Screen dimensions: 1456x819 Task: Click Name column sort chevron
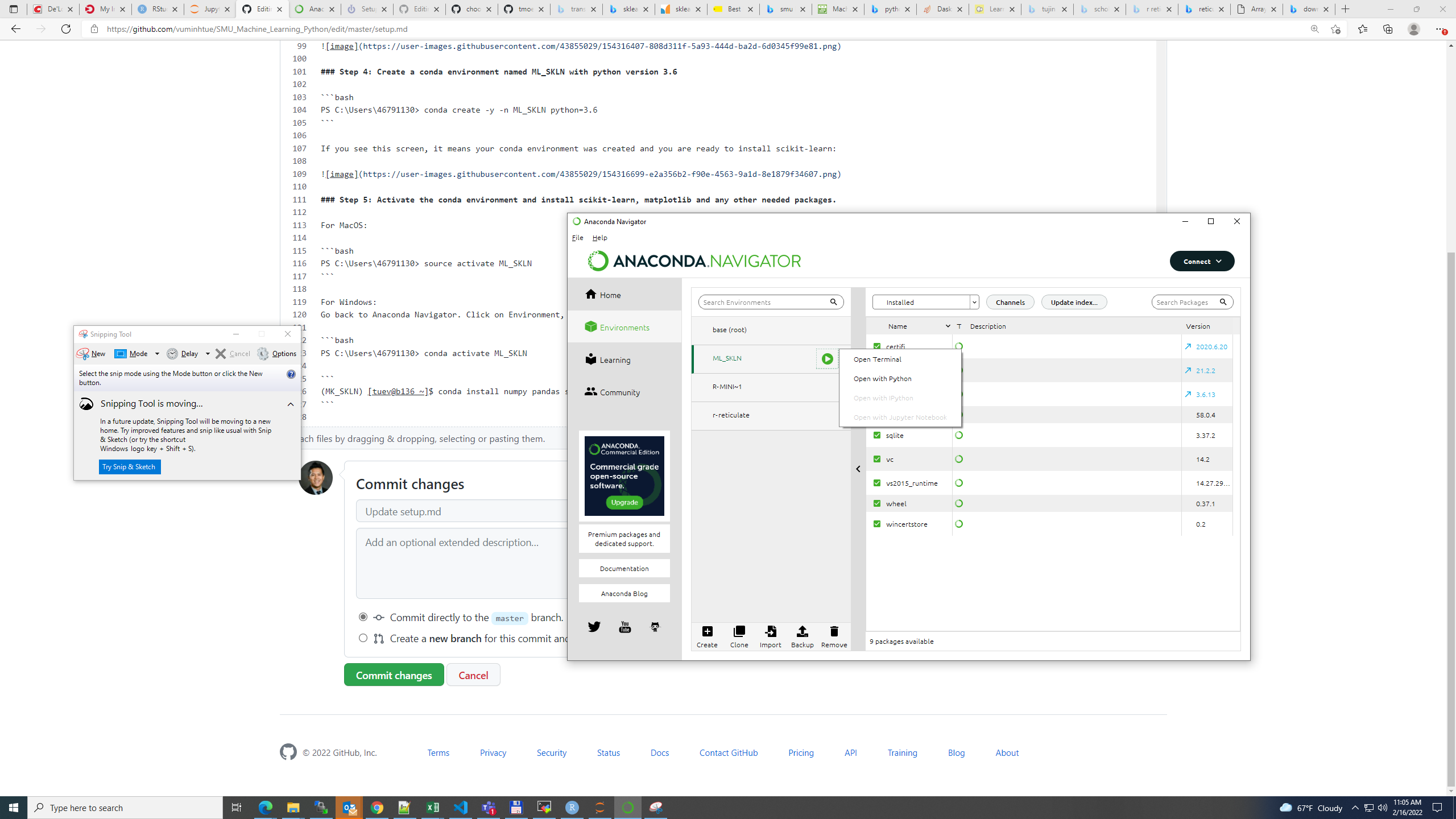click(948, 326)
